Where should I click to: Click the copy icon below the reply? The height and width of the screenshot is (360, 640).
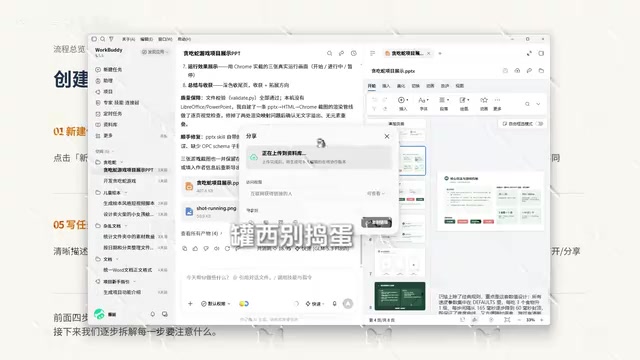[184, 249]
